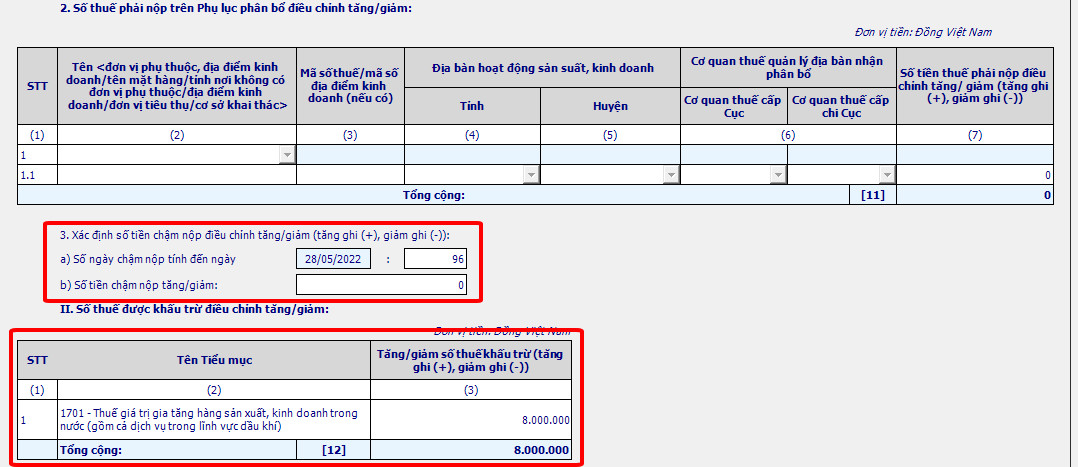Click the Tổng cộng [12] total value cell
Screen dimensions: 1078x467
470,451
